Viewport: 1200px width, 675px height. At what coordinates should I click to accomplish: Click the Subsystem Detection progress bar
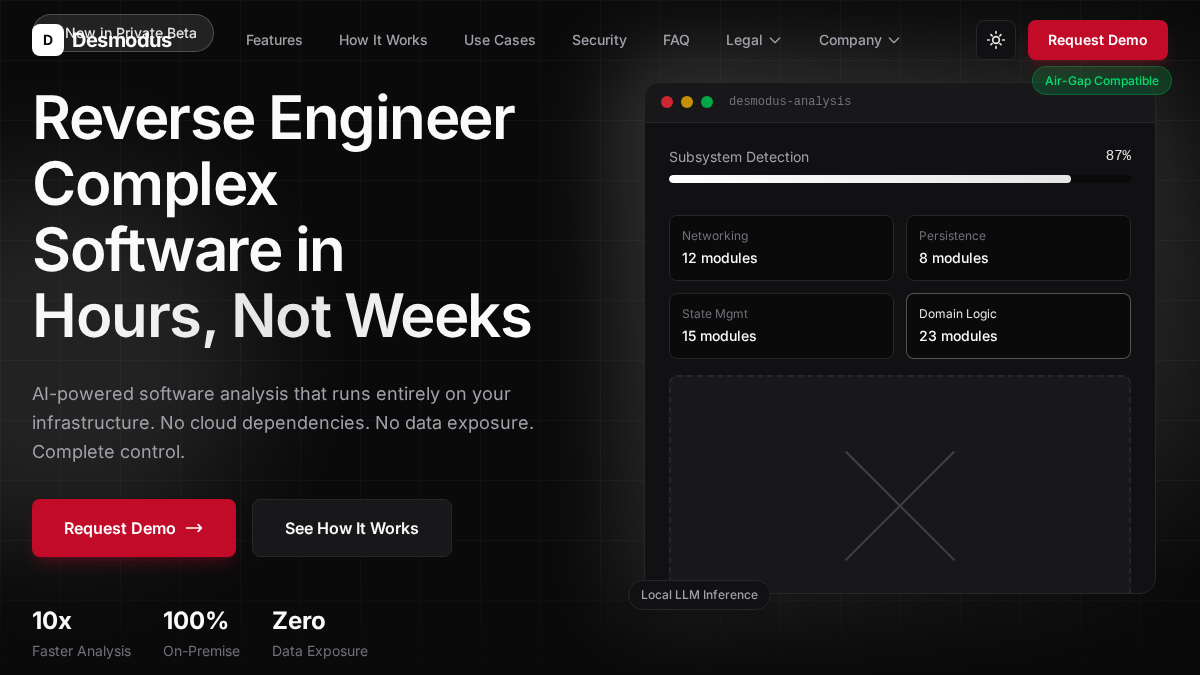point(900,179)
